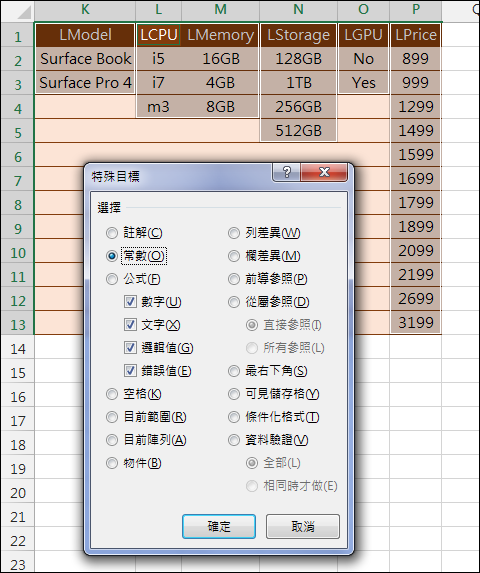The width and height of the screenshot is (480, 573).
Task: Select the 公式(F) radio option
Action: [133, 279]
